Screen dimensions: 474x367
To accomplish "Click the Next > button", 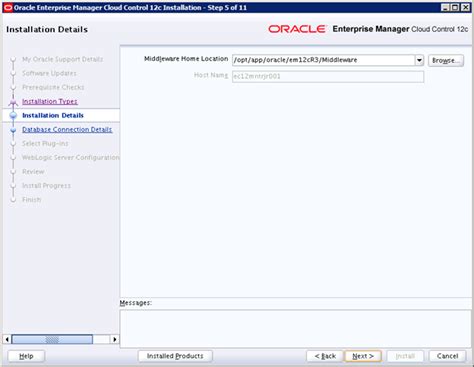I will [x=363, y=356].
